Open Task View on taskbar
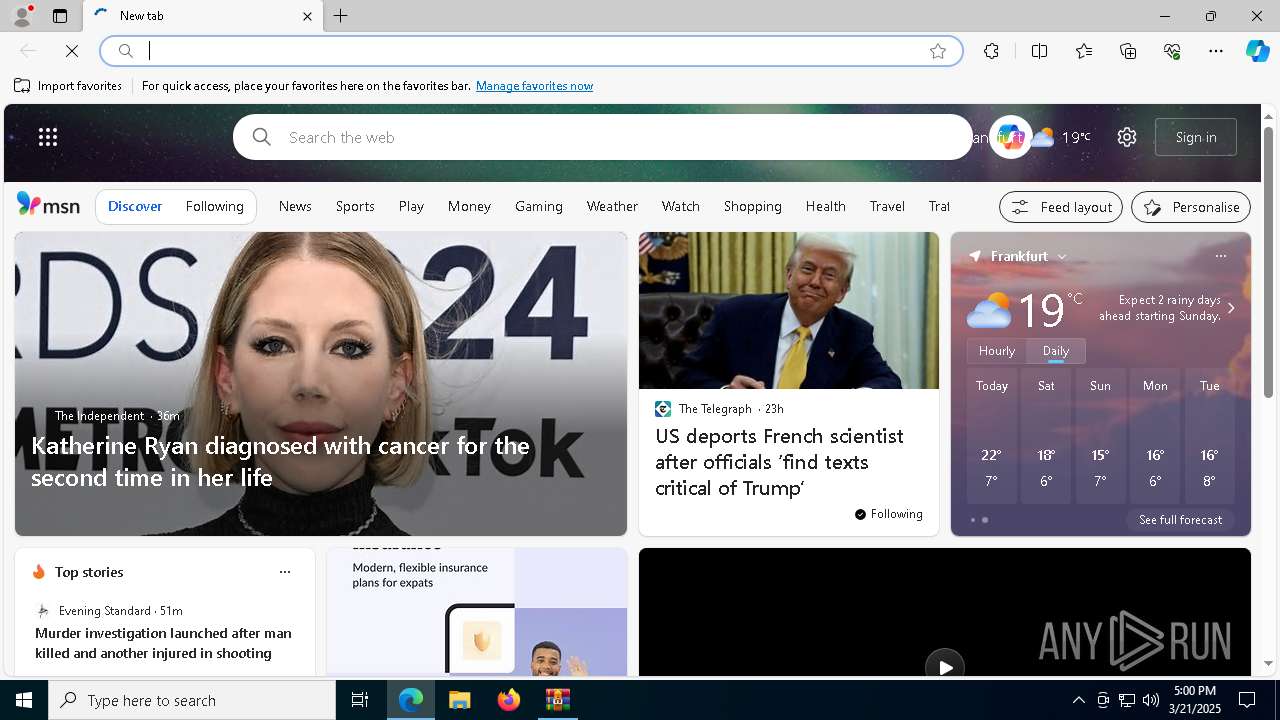This screenshot has height=720, width=1280. [360, 700]
